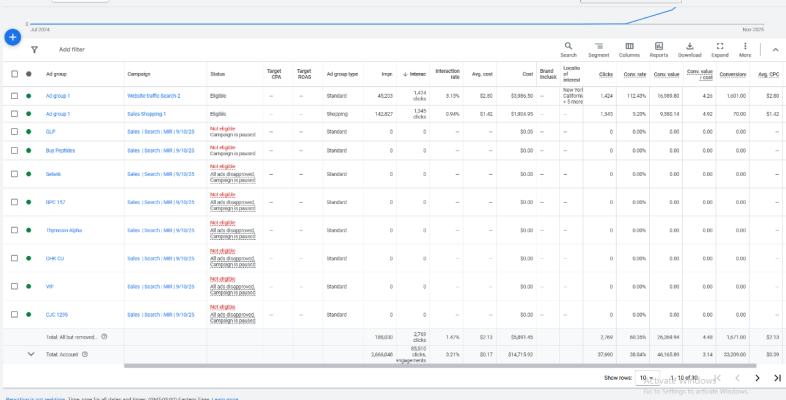Screen dimensions: 786x400
Task: Check the Selank row checkbox
Action: coord(15,174)
